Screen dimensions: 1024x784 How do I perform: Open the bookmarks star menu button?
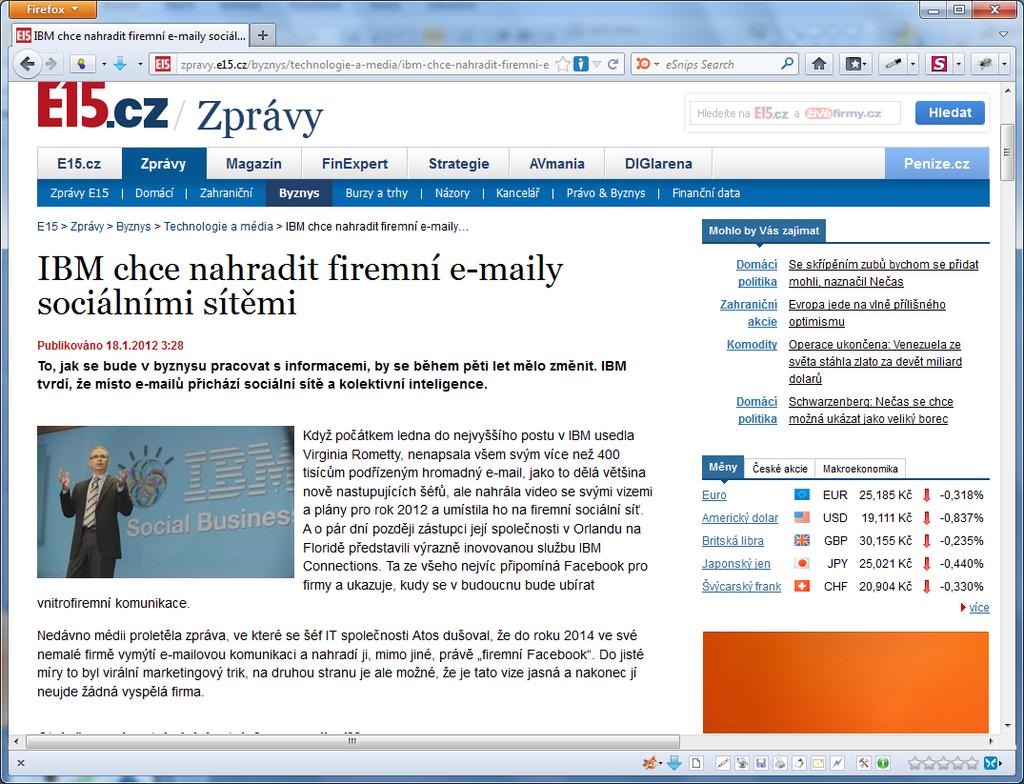855,64
